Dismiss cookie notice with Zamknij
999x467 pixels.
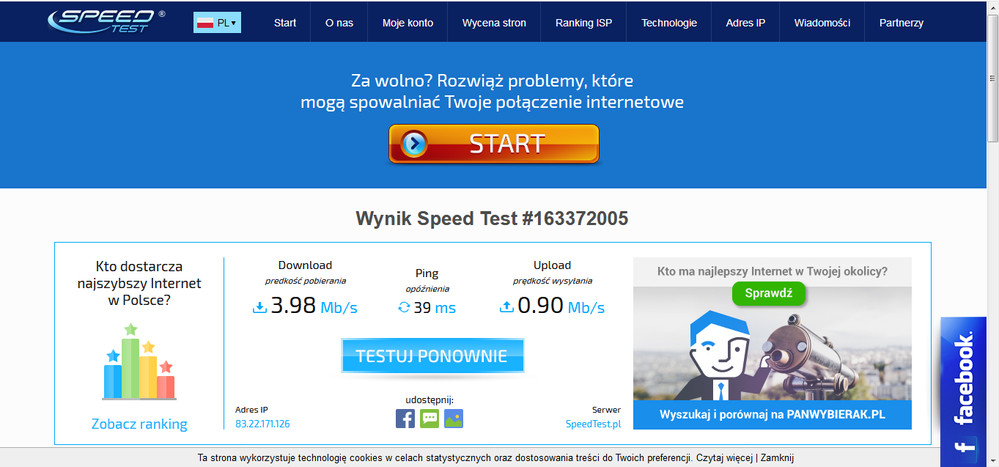(777, 458)
